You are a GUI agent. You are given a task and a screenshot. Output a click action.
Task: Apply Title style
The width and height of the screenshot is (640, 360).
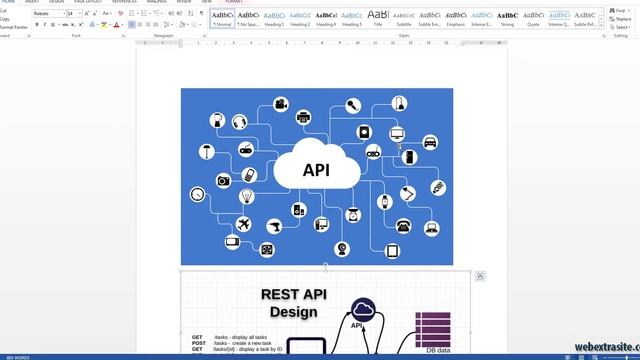(378, 19)
